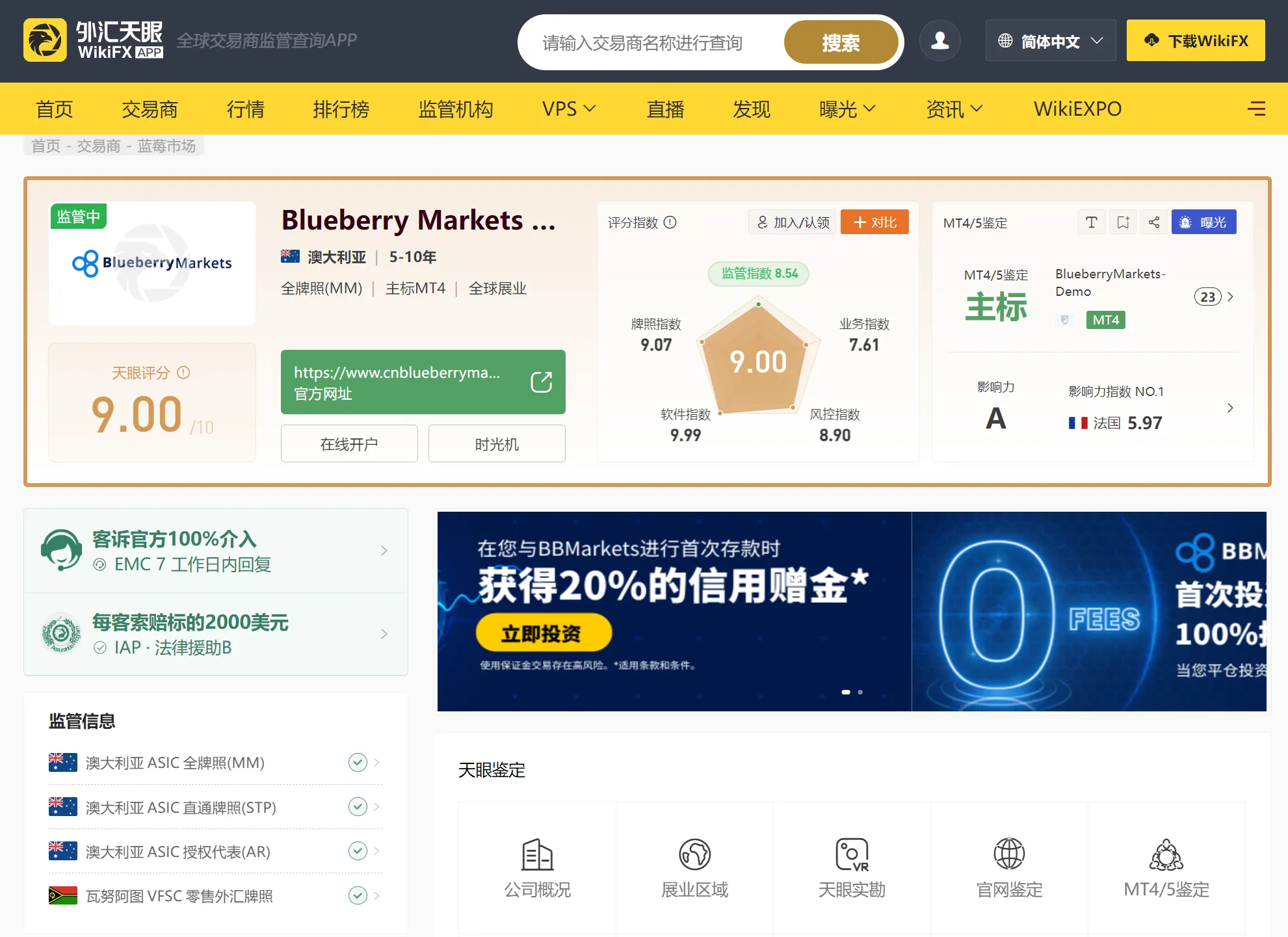Viewport: 1288px width, 937px height.
Task: Go to the 首页 nav tab
Action: pos(54,109)
